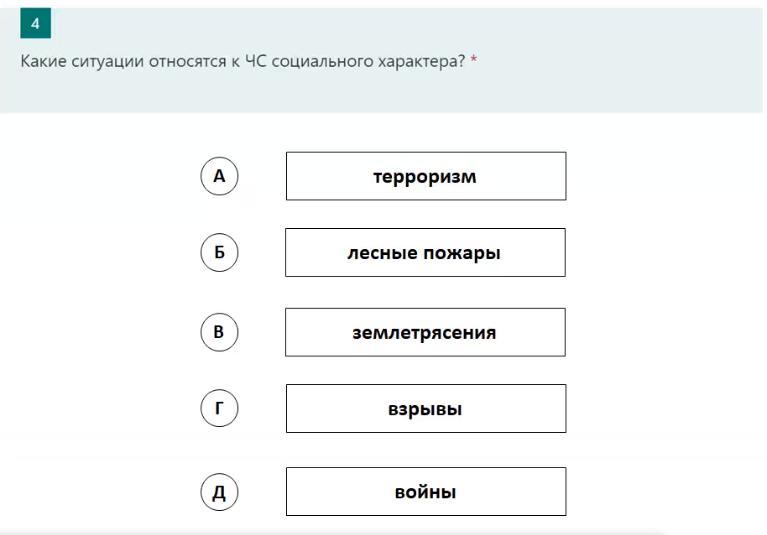Click the терроризм answer box
767x535 pixels.
(x=426, y=176)
